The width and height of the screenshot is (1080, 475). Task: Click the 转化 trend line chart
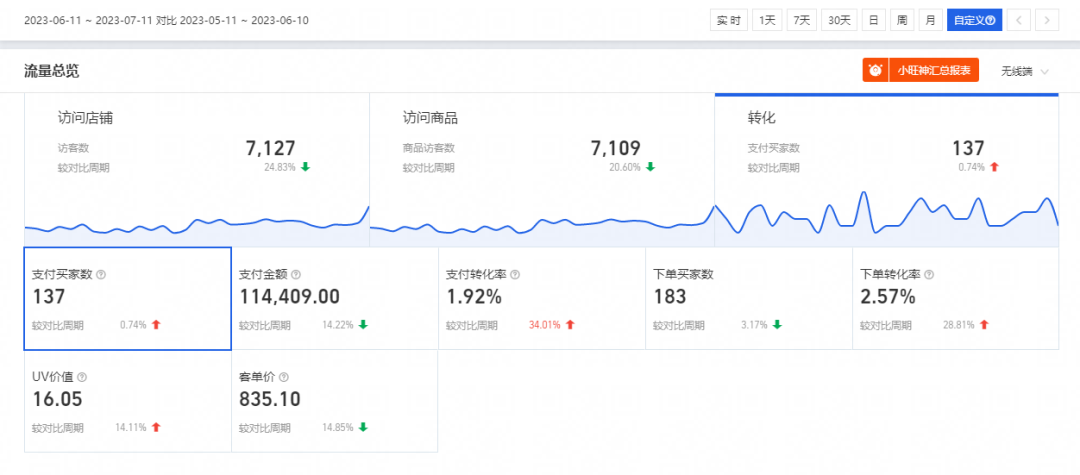click(x=886, y=214)
